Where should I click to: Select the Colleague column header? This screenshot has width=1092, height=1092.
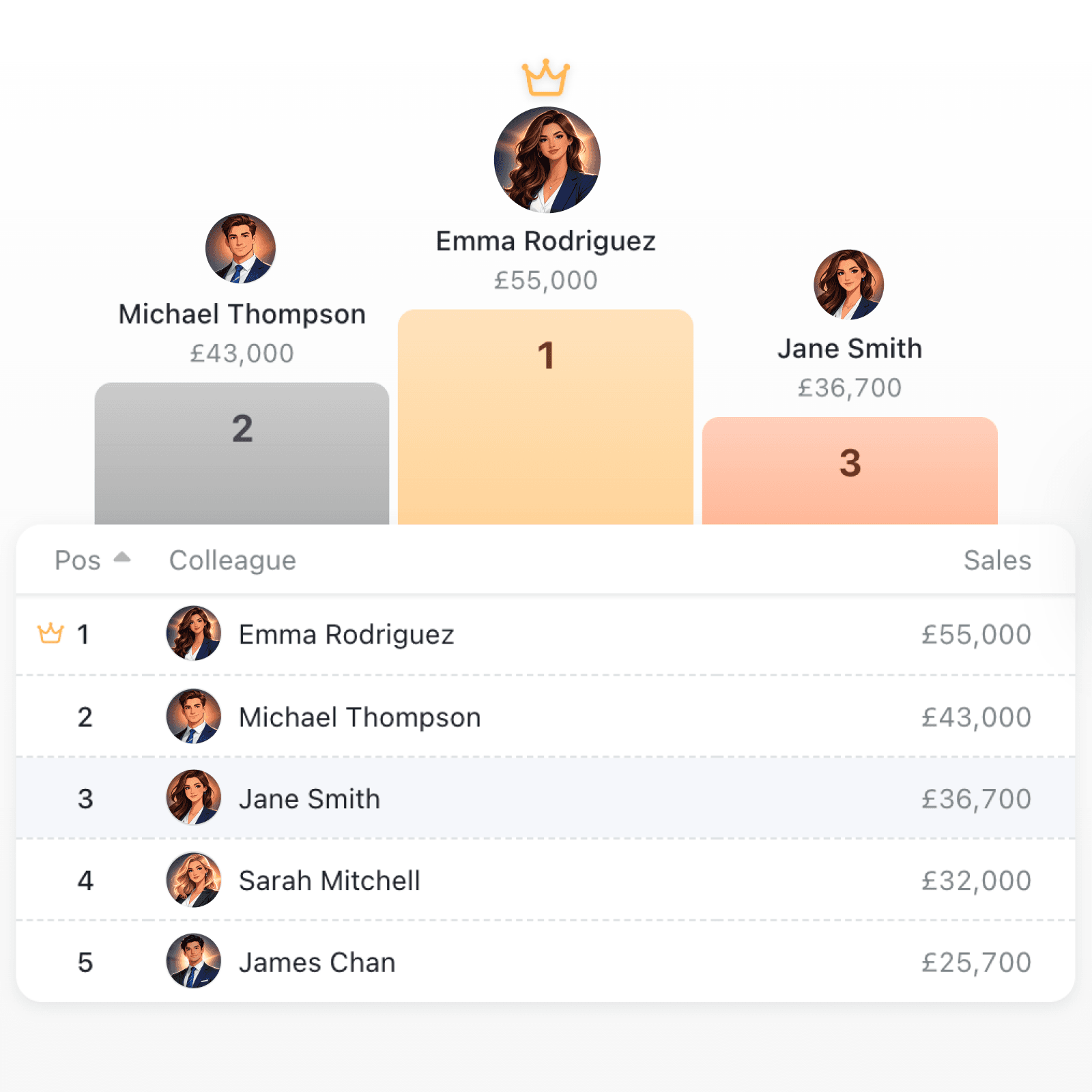coord(232,560)
